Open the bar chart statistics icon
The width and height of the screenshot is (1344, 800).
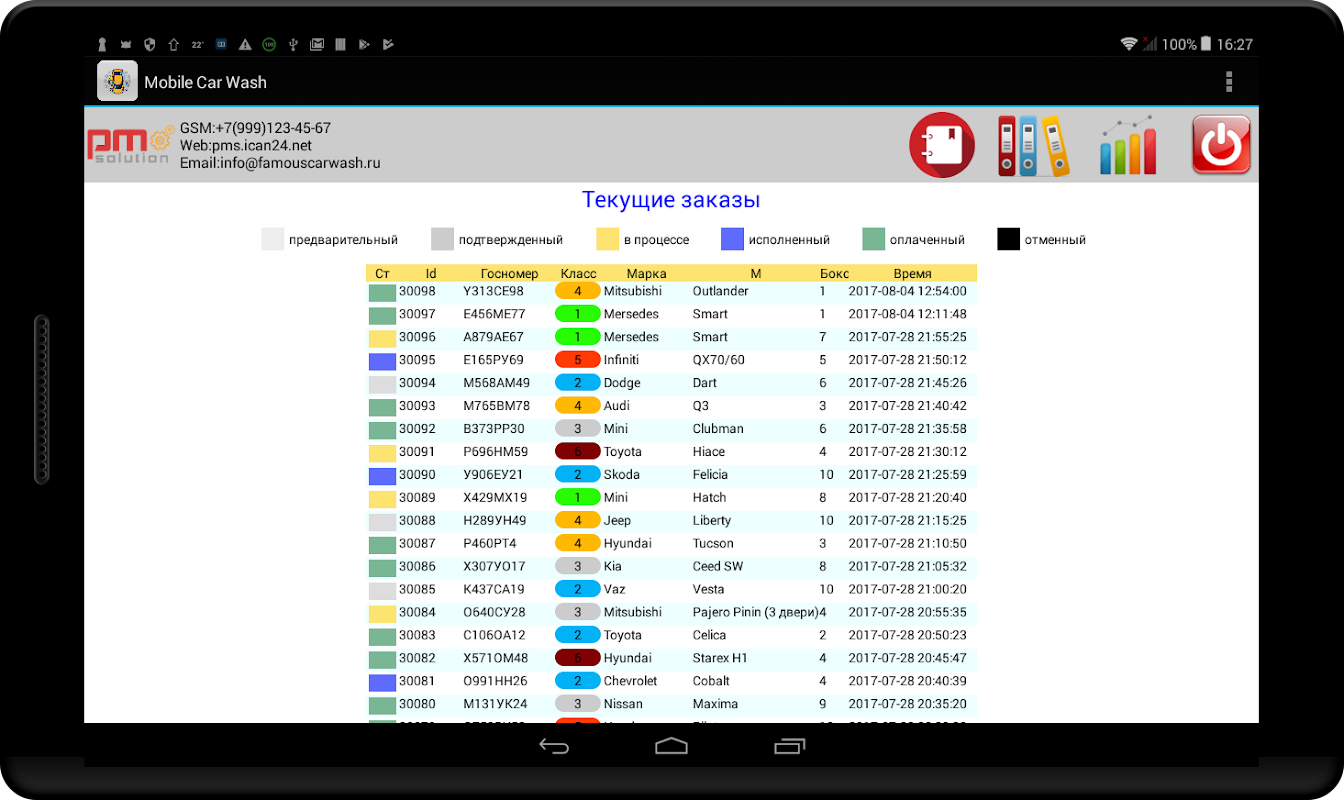tap(1128, 146)
